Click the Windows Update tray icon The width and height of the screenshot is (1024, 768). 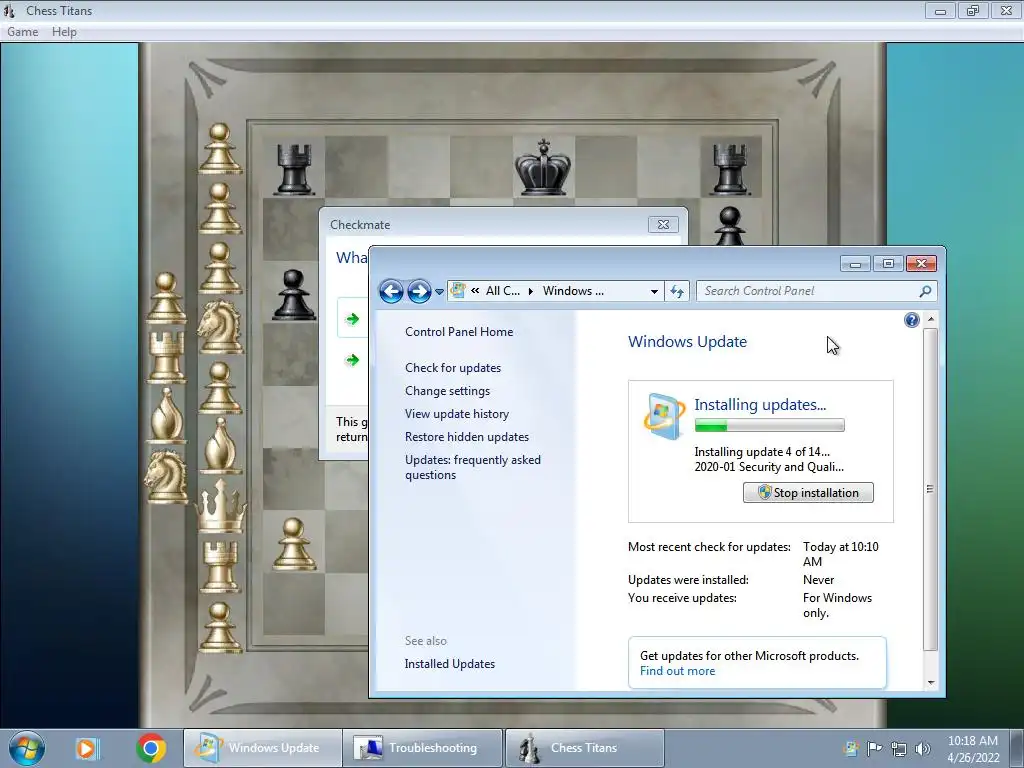point(851,748)
